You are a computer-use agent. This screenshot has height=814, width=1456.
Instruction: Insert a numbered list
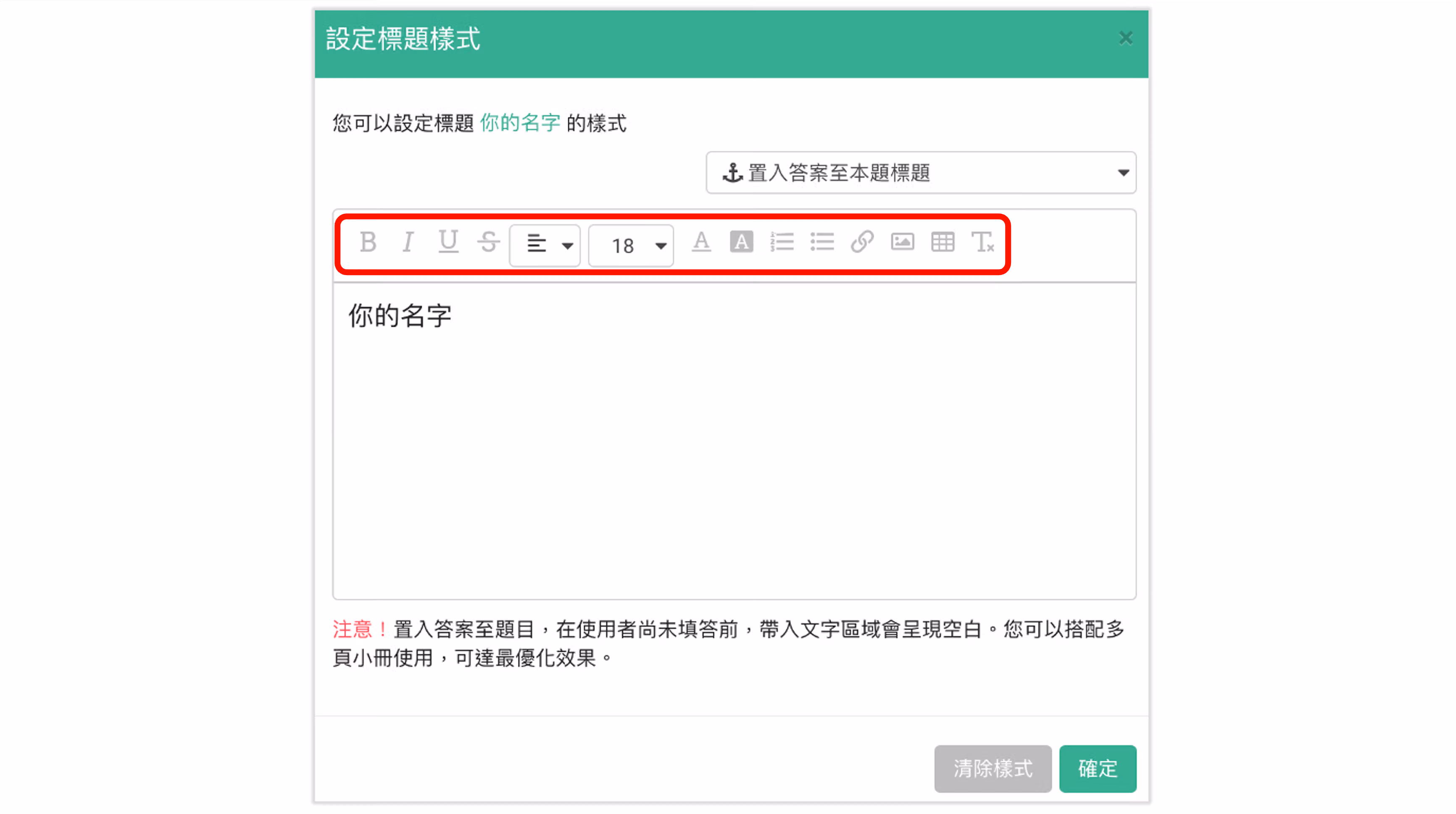[782, 242]
